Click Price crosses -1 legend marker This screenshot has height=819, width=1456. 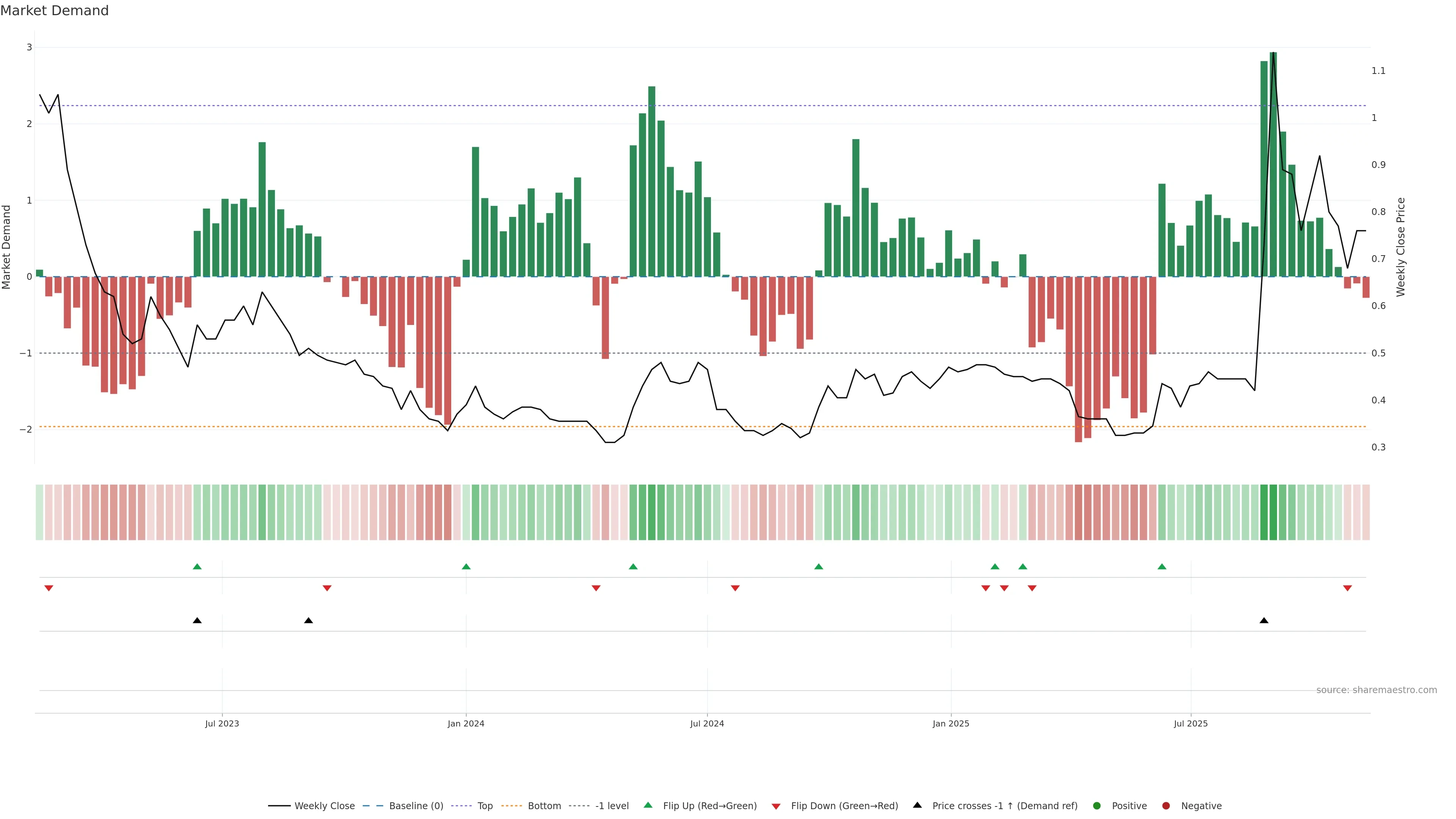pyautogui.click(x=917, y=805)
